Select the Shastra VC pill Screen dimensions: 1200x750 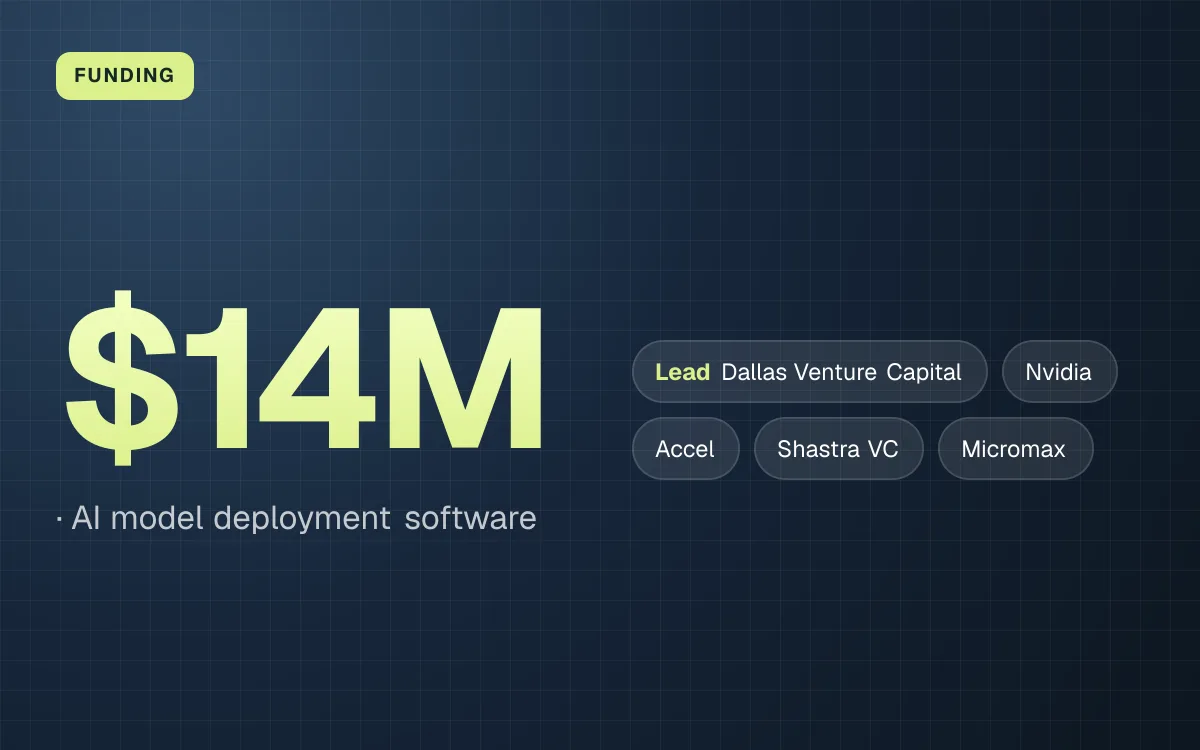point(838,449)
